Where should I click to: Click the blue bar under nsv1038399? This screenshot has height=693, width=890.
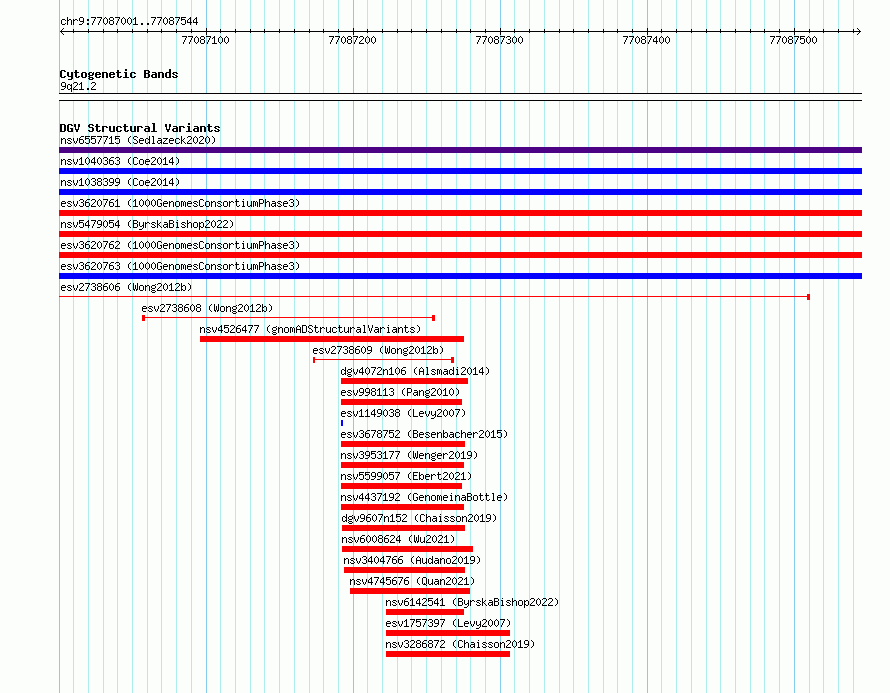pos(460,192)
